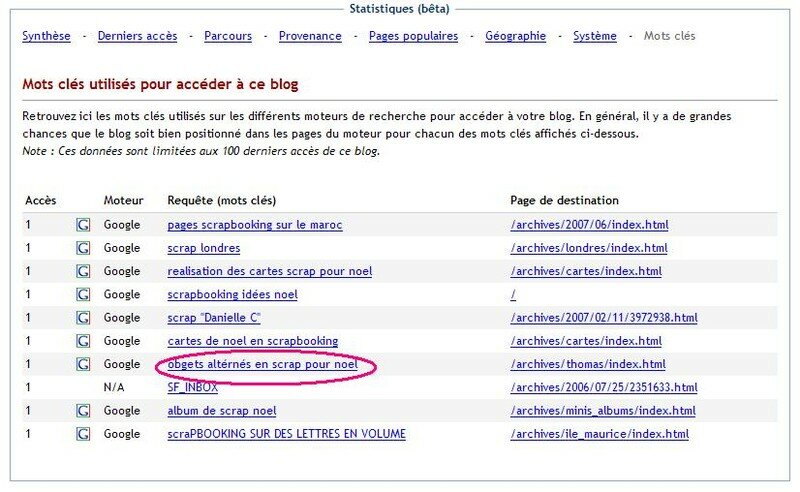This screenshot has height=492, width=800.
Task: Click access count '1' in SF_INBOX row
Action: (x=28, y=387)
